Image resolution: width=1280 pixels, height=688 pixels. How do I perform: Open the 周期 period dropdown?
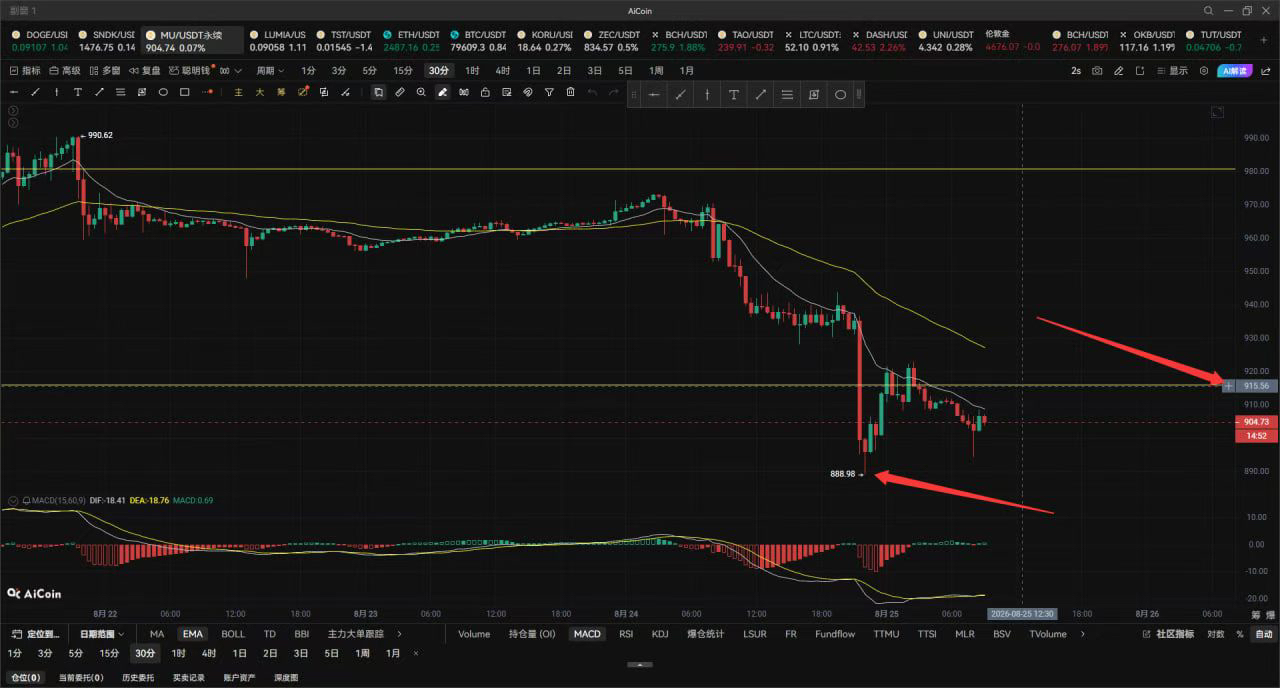click(x=270, y=71)
